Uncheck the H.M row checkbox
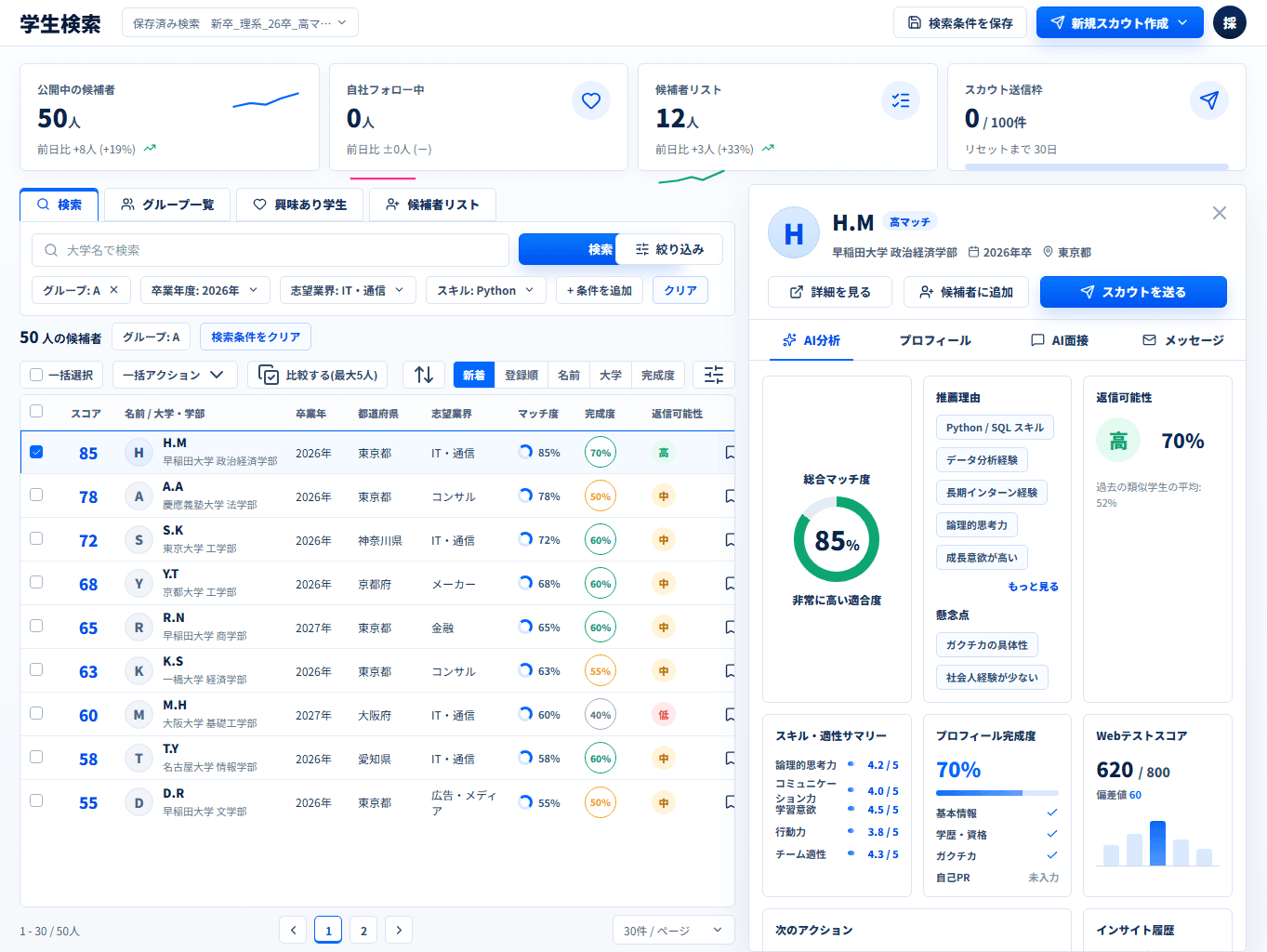1267x952 pixels. click(x=36, y=452)
